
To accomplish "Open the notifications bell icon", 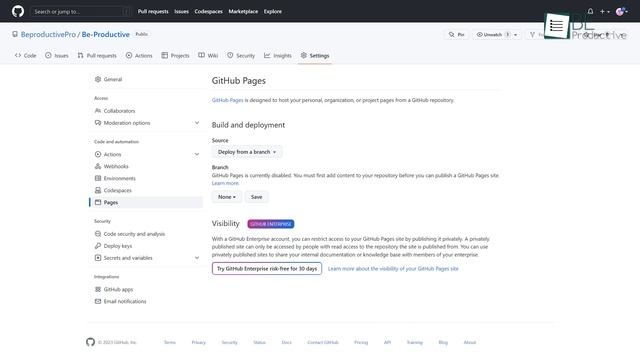I will (590, 11).
